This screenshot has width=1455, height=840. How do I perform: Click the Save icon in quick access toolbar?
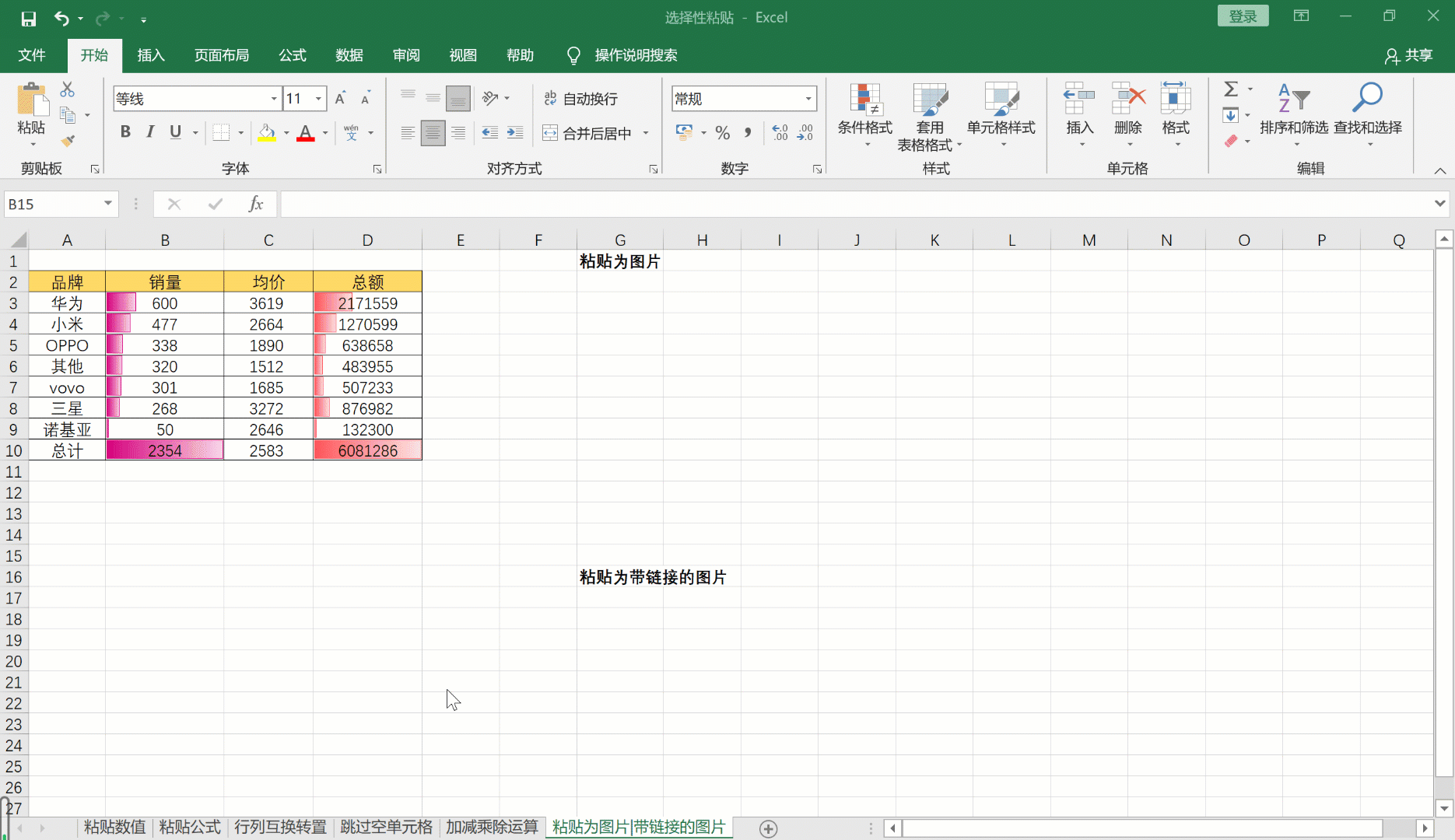pyautogui.click(x=29, y=18)
